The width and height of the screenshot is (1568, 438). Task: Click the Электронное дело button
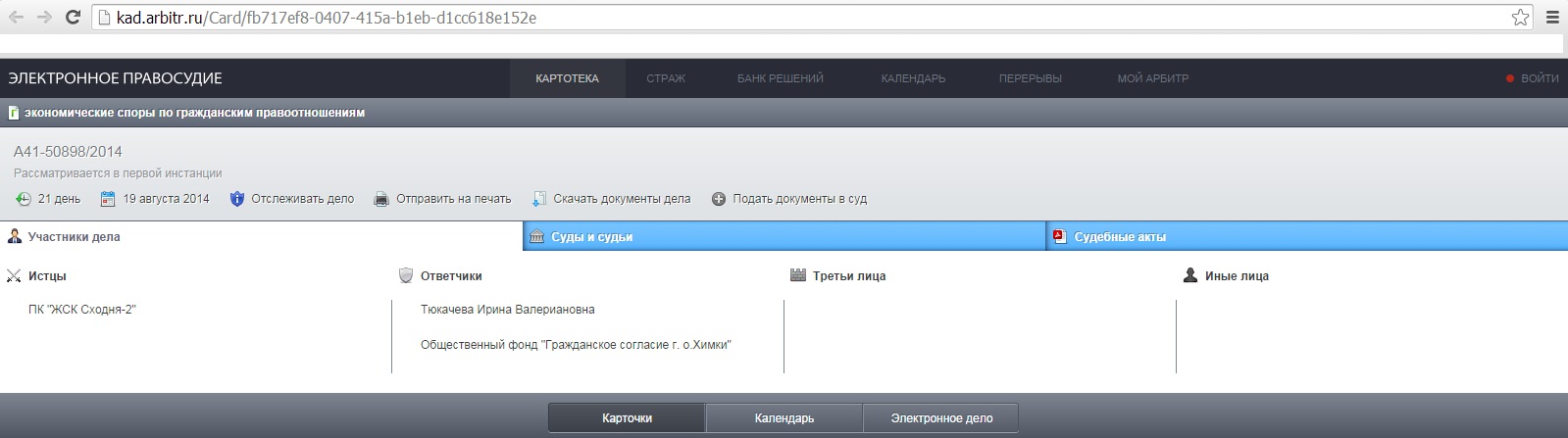[x=941, y=418]
